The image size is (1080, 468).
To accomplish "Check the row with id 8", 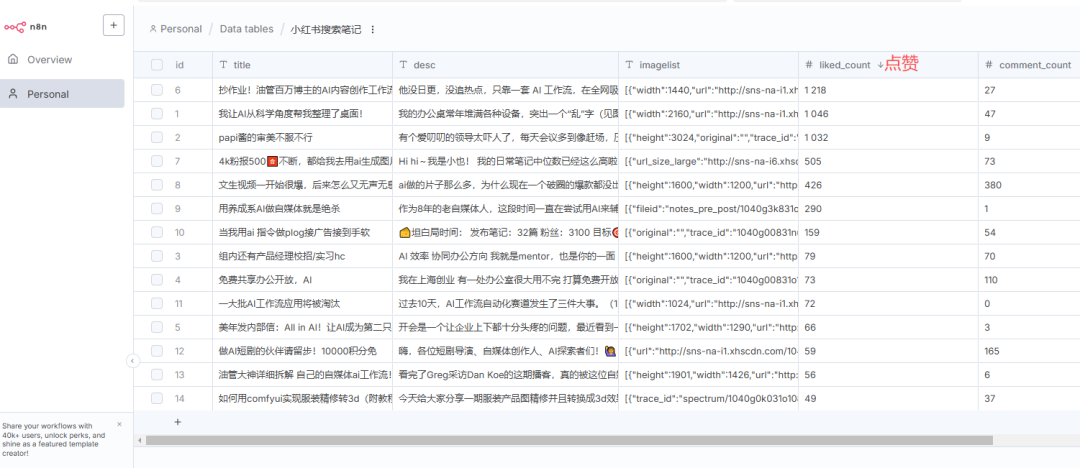I will coord(157,185).
